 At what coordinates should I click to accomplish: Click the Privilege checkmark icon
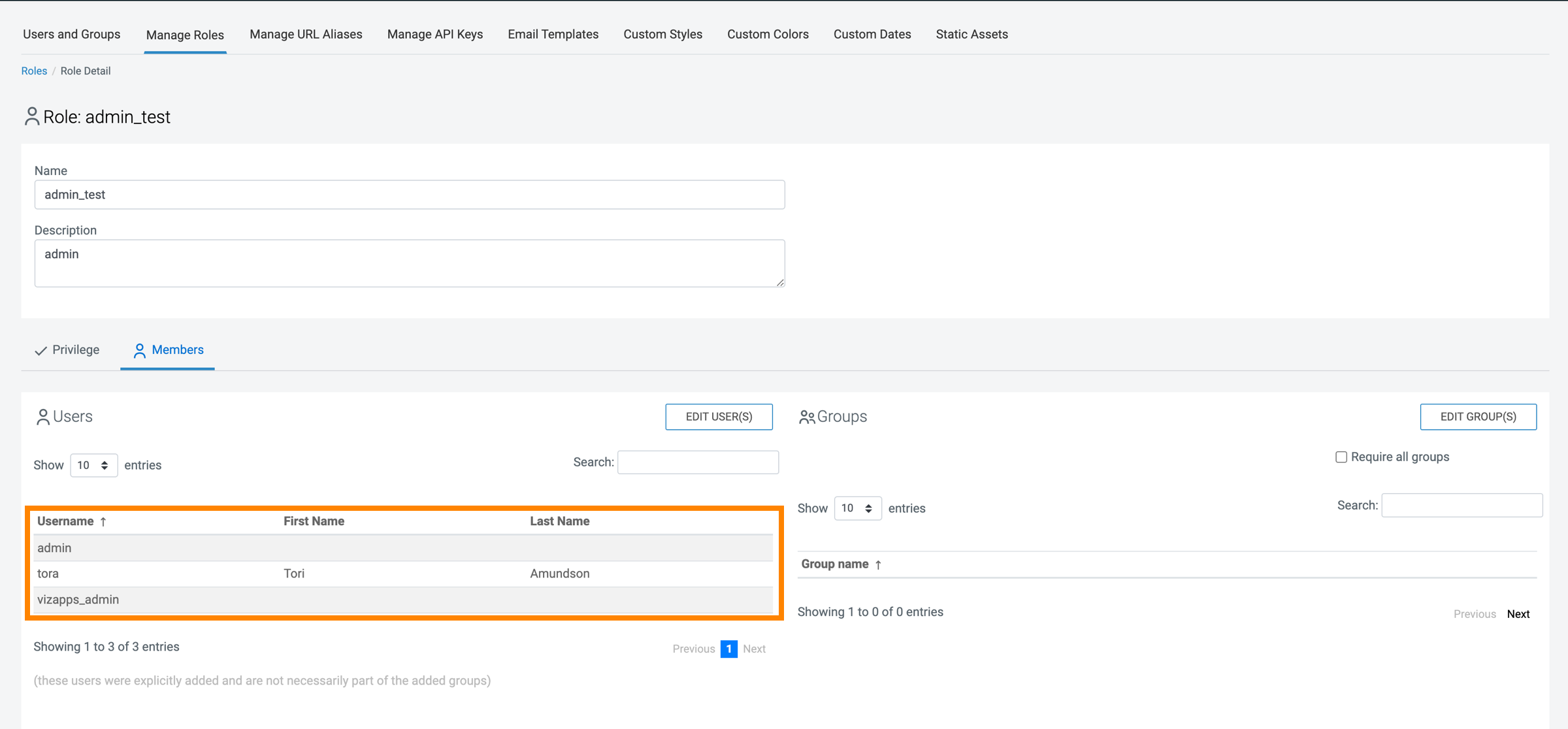click(x=41, y=351)
